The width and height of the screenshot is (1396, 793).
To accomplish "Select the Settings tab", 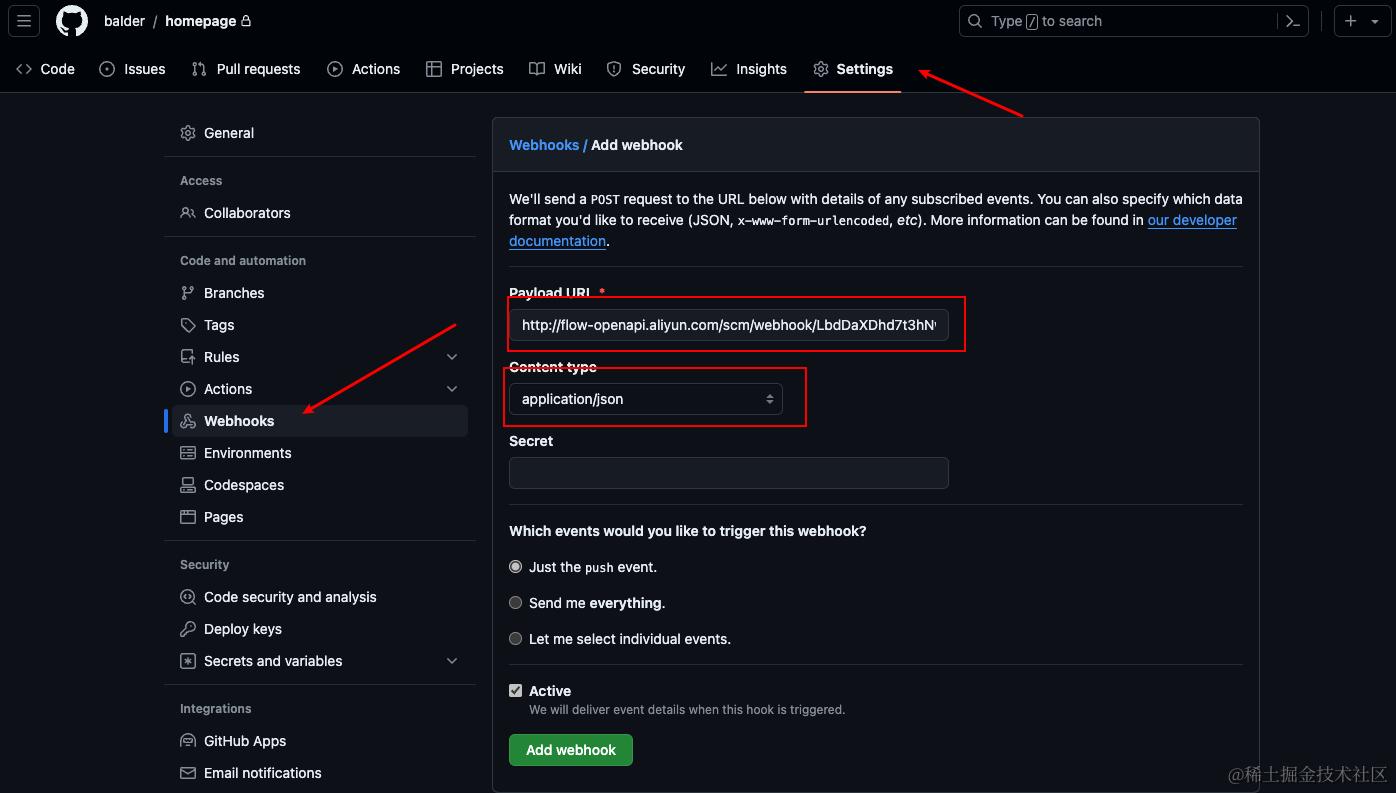I will coord(853,69).
